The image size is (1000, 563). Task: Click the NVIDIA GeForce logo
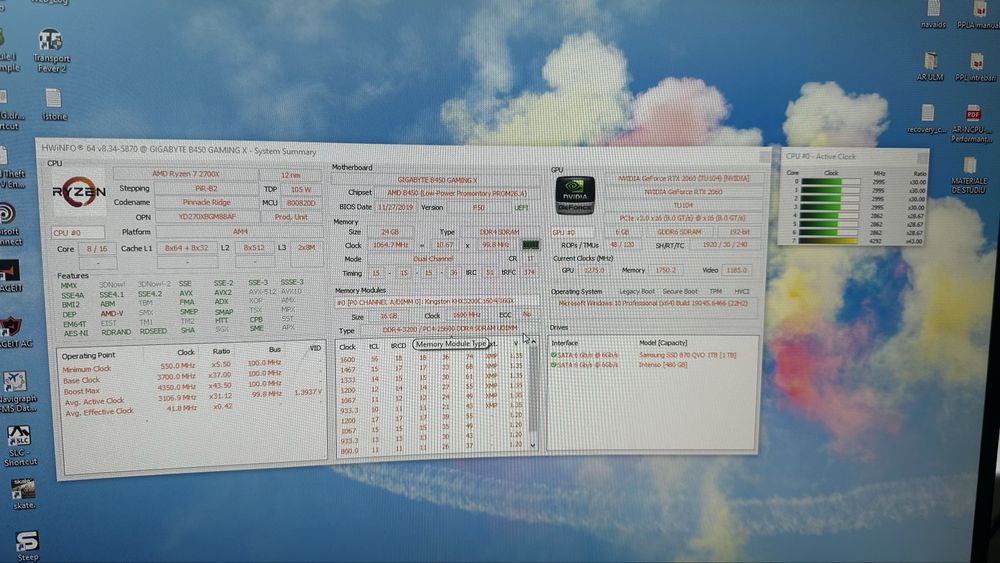(575, 194)
